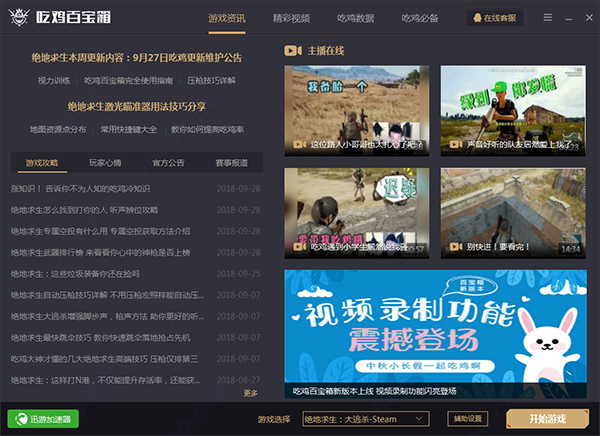Image resolution: width=600 pixels, height=436 pixels.
Task: Open the 视力训练 link
Action: point(54,81)
